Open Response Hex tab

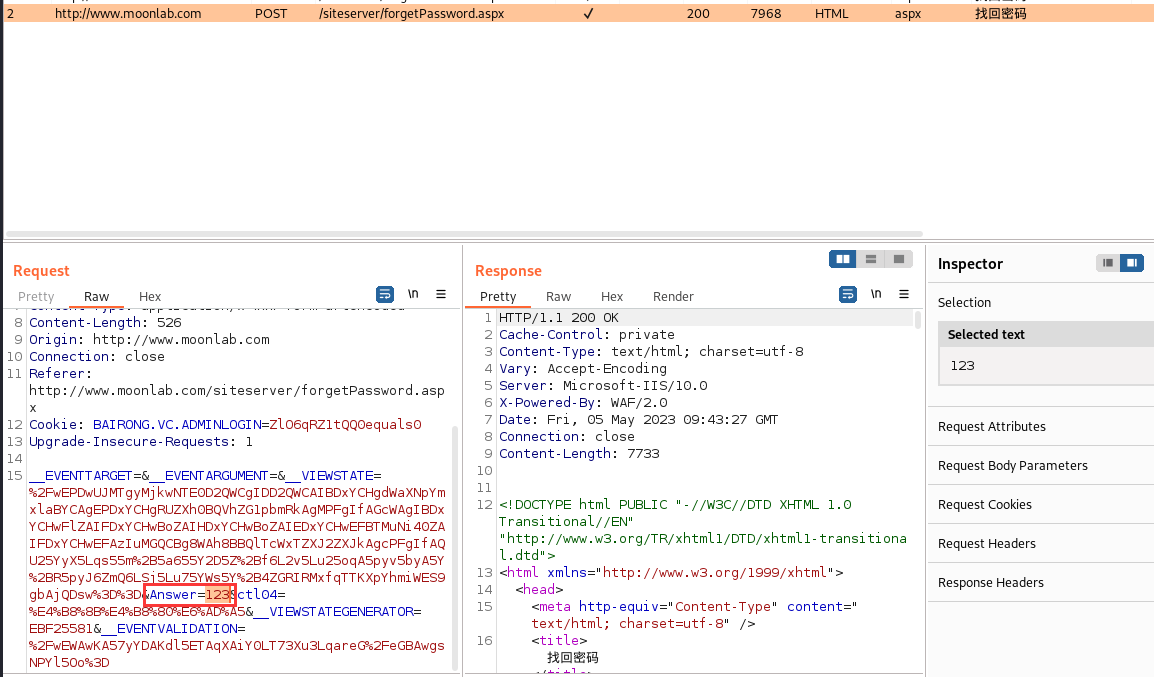[612, 296]
